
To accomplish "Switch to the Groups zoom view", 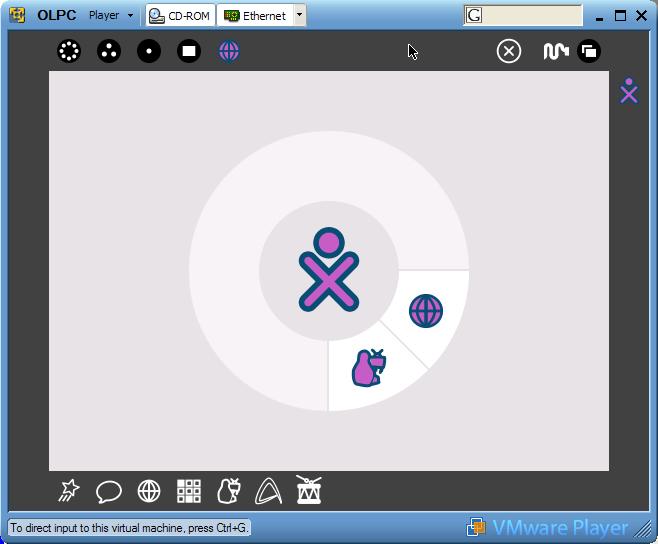I will point(109,51).
